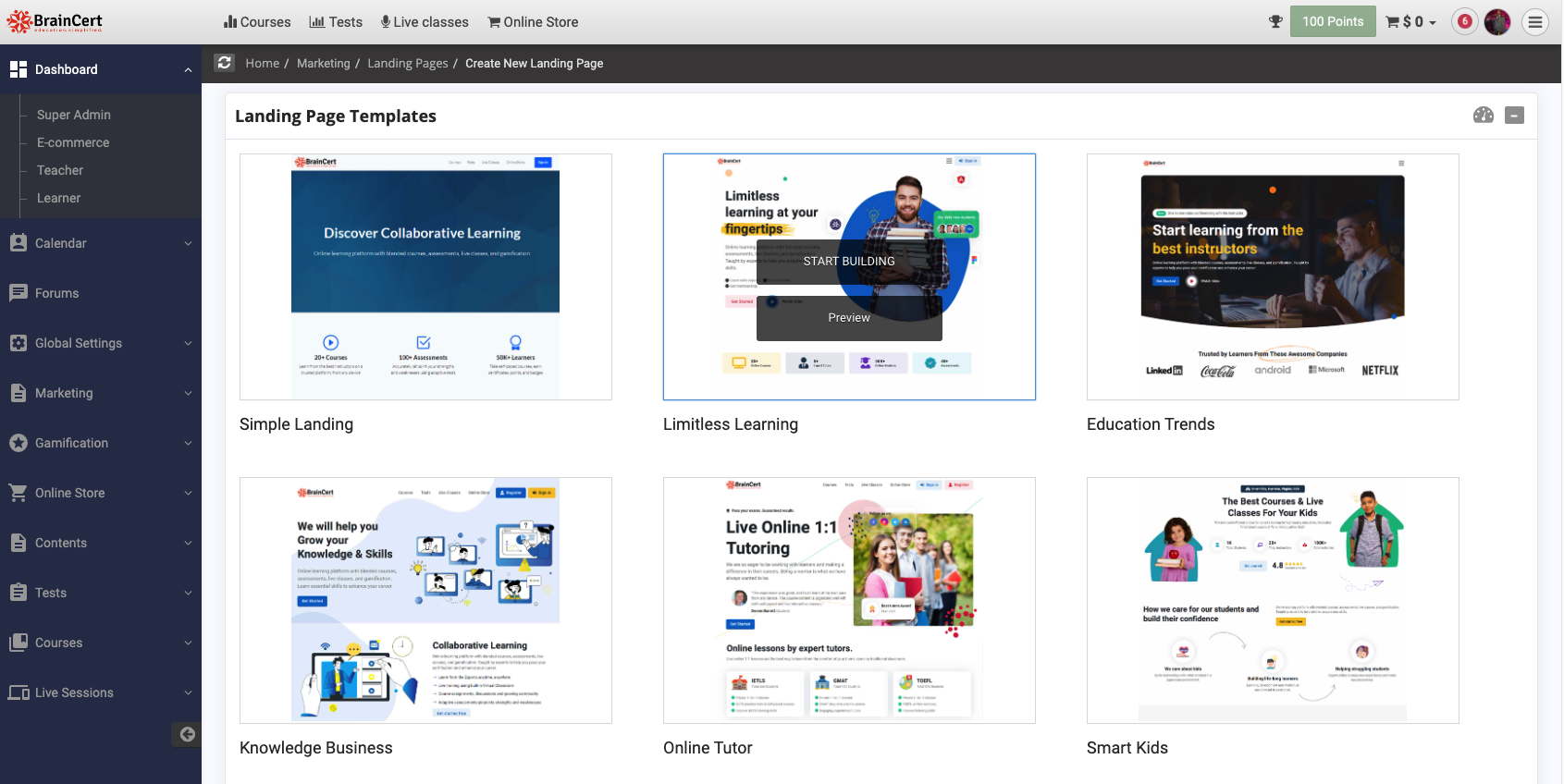The width and height of the screenshot is (1564, 784).
Task: Open the shopping cart $0 dropdown
Action: click(x=1411, y=21)
